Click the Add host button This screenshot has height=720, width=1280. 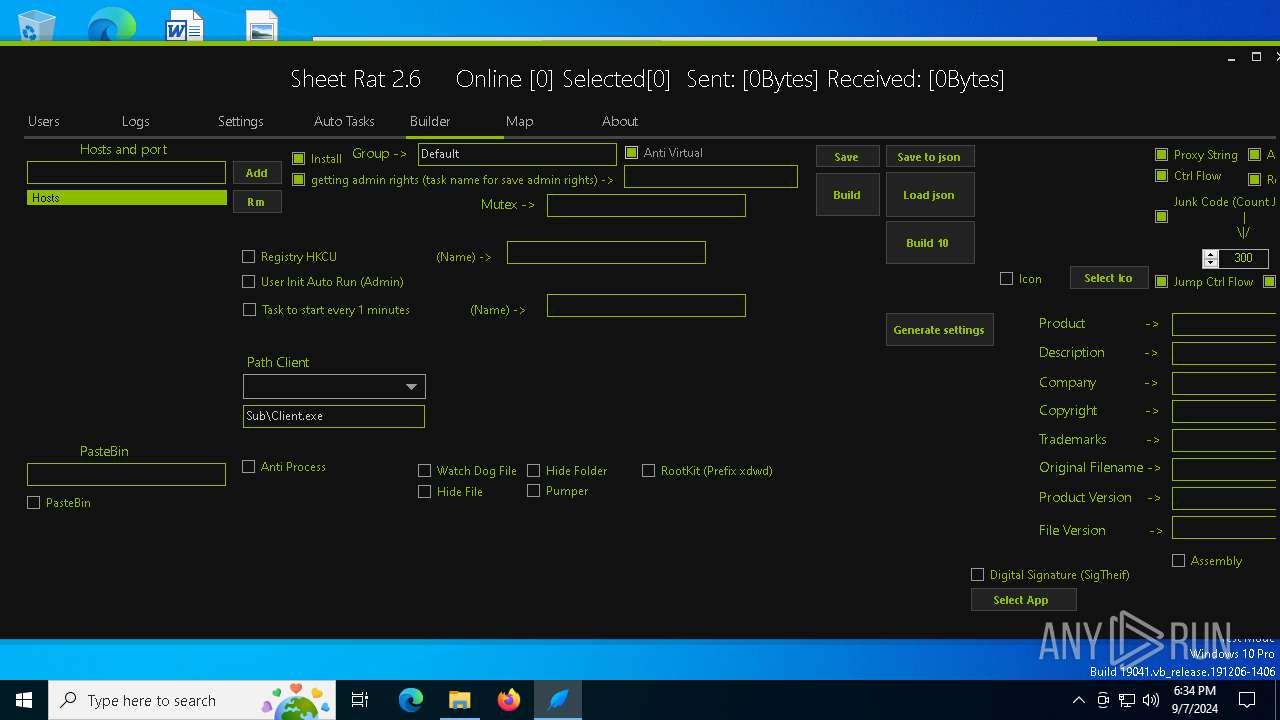tap(257, 173)
